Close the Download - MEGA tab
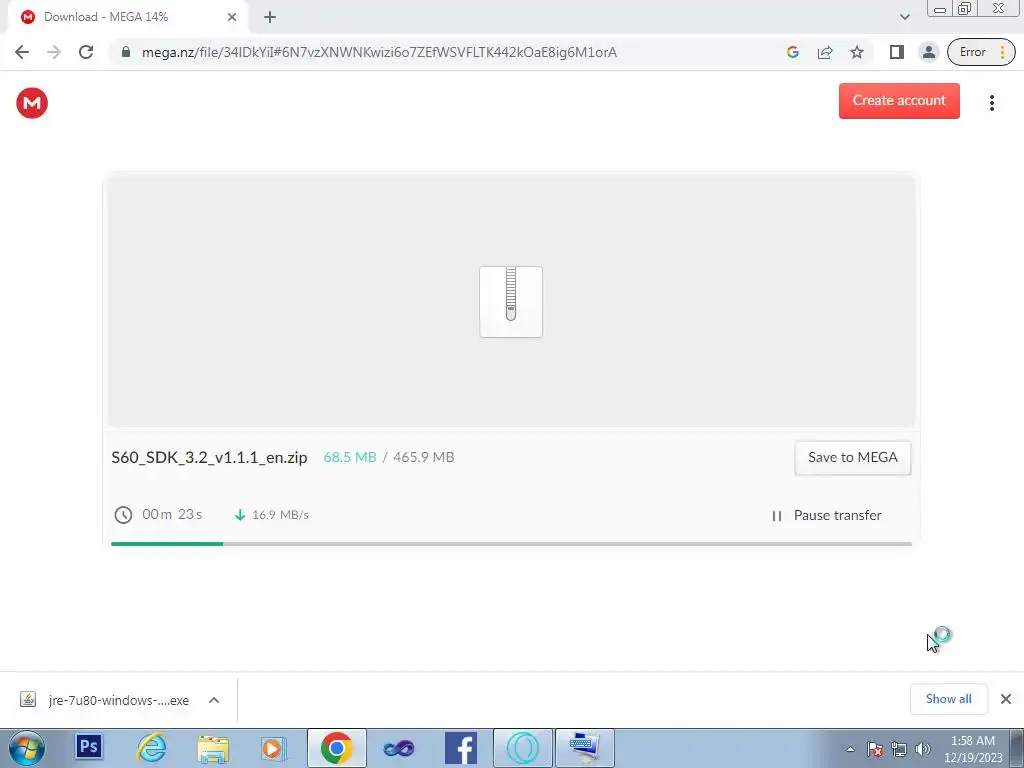The width and height of the screenshot is (1024, 768). click(x=232, y=17)
